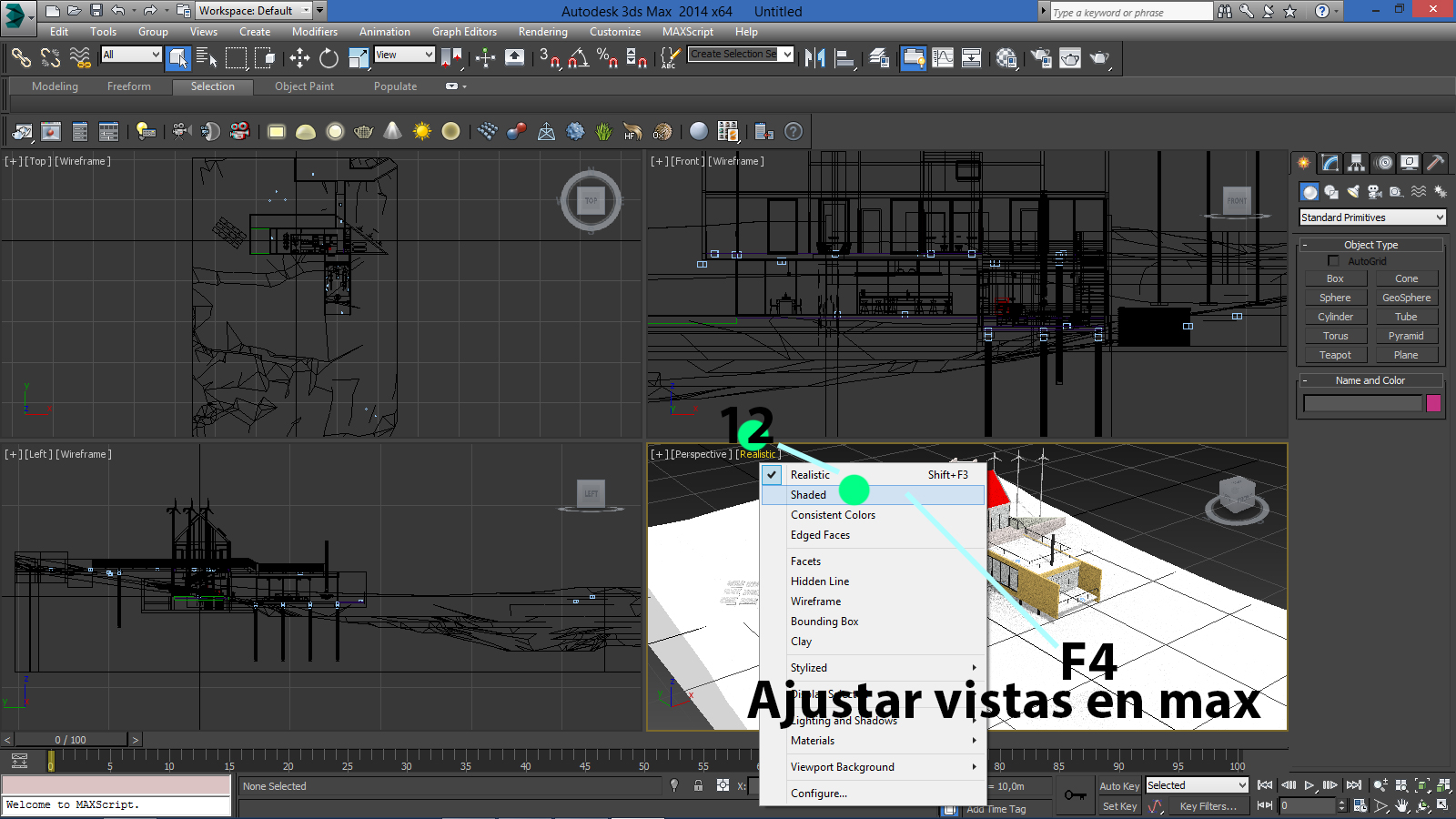1456x819 pixels.
Task: Open the Modify command panel tab
Action: tap(1330, 163)
